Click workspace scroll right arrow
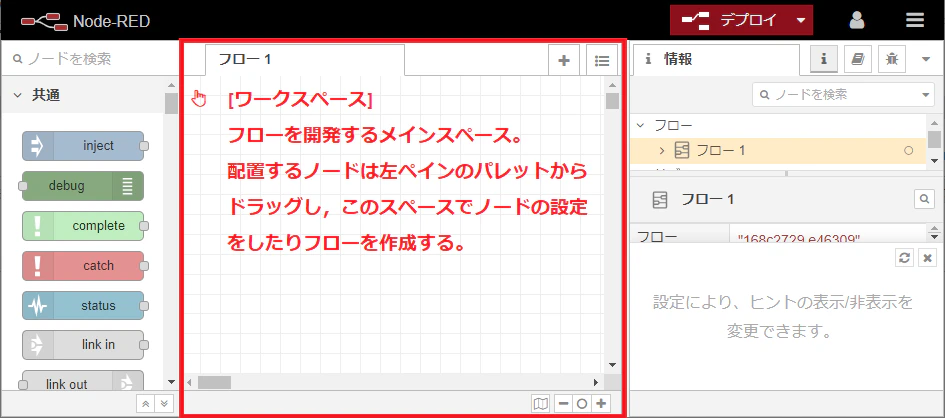Viewport: 945px width, 418px height. 596,382
